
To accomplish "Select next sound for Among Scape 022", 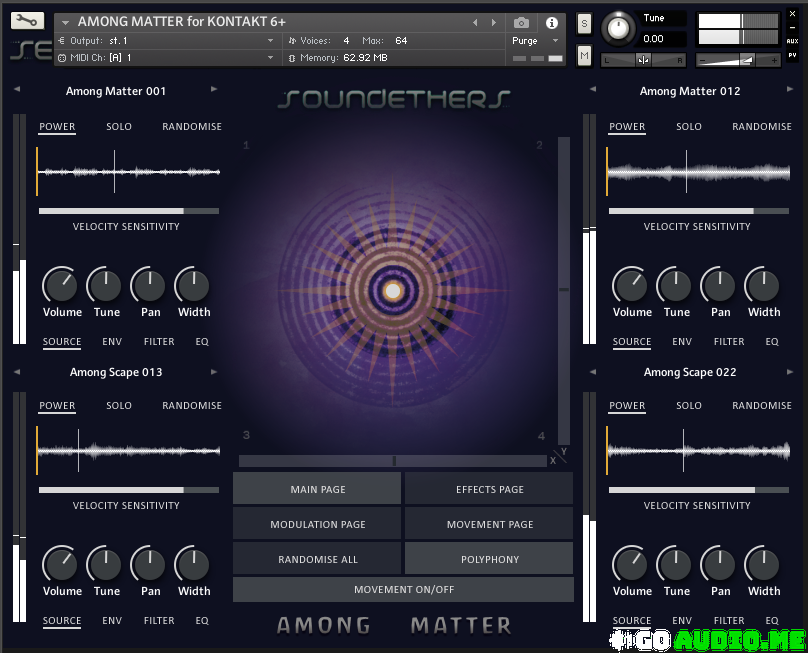I will pos(790,372).
